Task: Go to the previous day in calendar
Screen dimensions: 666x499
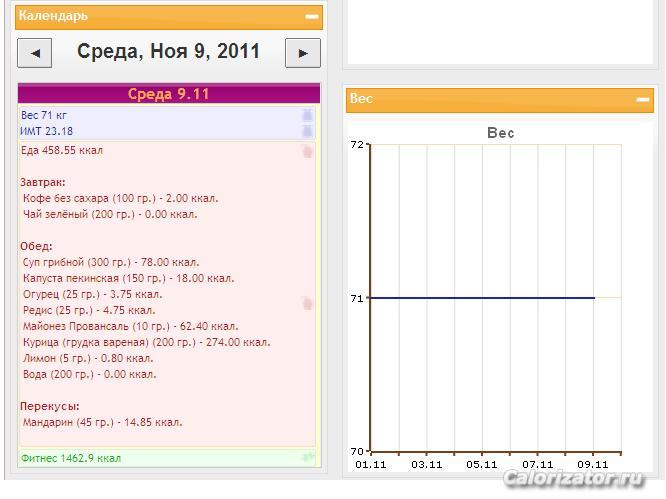Action: pyautogui.click(x=35, y=53)
